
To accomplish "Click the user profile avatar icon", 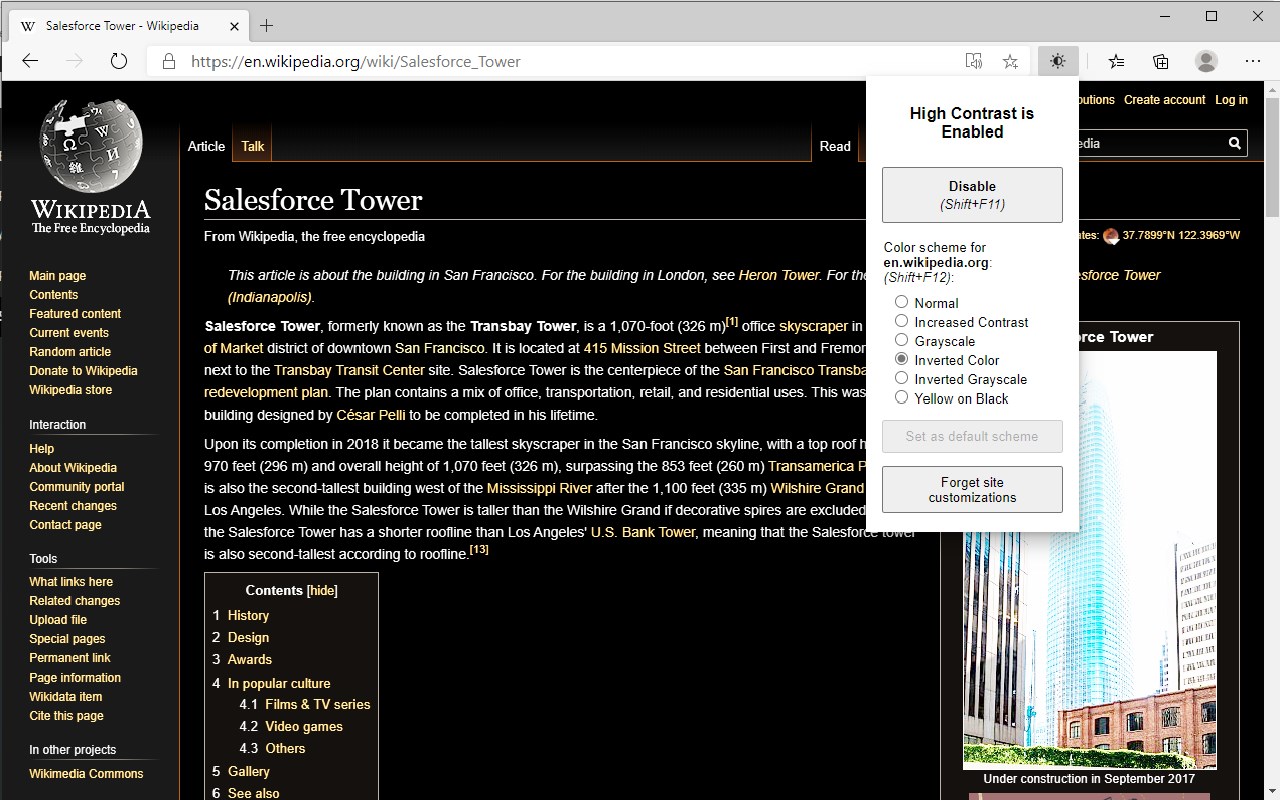I will point(1206,61).
